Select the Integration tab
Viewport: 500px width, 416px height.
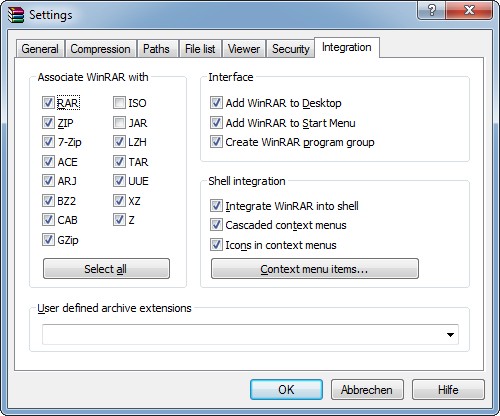point(347,47)
